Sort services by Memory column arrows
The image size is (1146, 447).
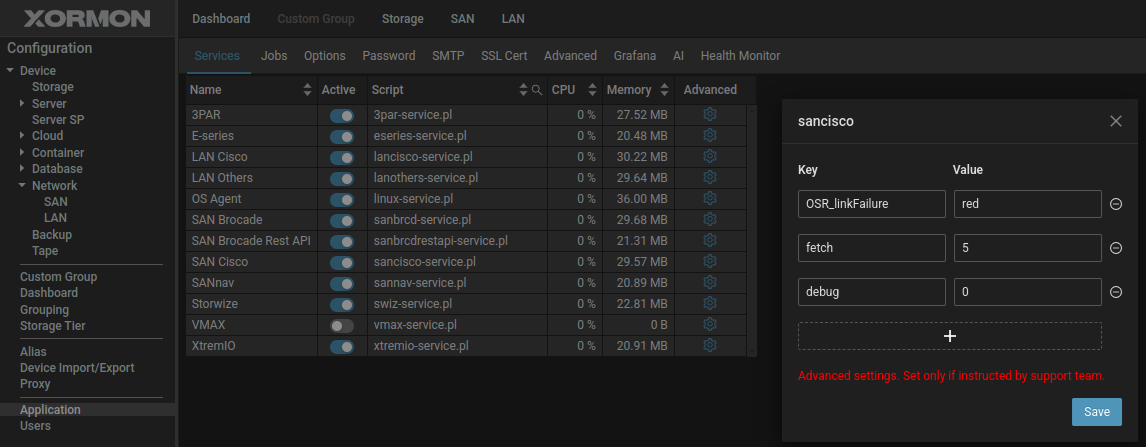tap(664, 90)
